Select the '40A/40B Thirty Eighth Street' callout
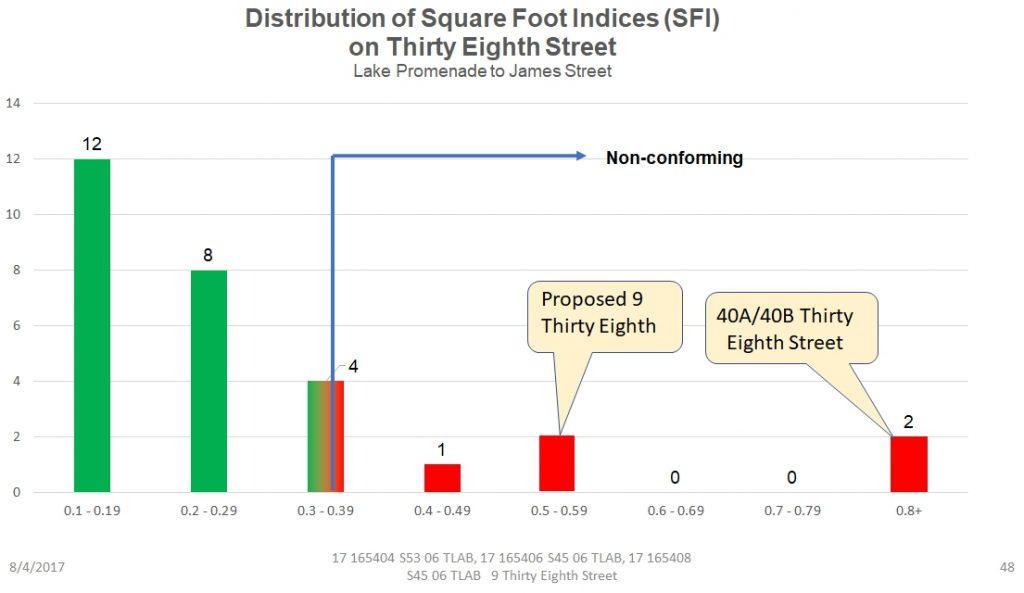The height and width of the screenshot is (593, 1024). [x=790, y=329]
